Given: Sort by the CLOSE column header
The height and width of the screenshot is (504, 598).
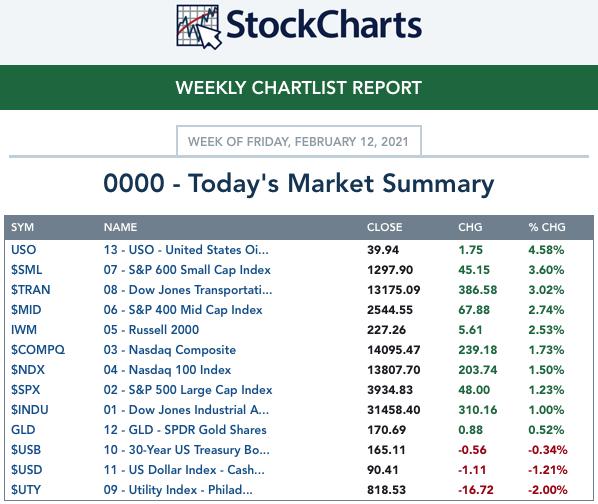Looking at the screenshot, I should point(384,227).
